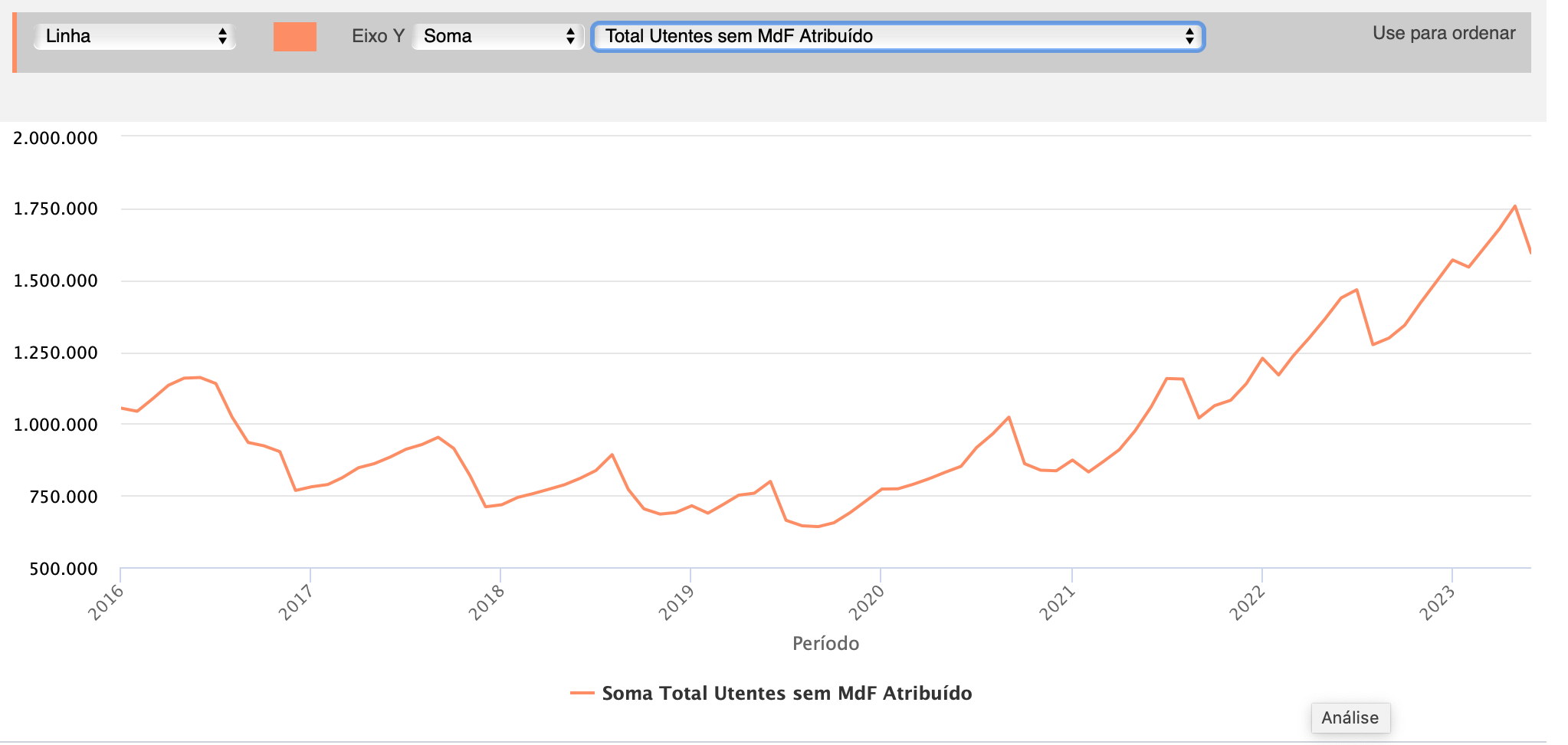Click the Use para ordenar text
Image resolution: width=1568 pixels, height=745 pixels.
point(1443,34)
